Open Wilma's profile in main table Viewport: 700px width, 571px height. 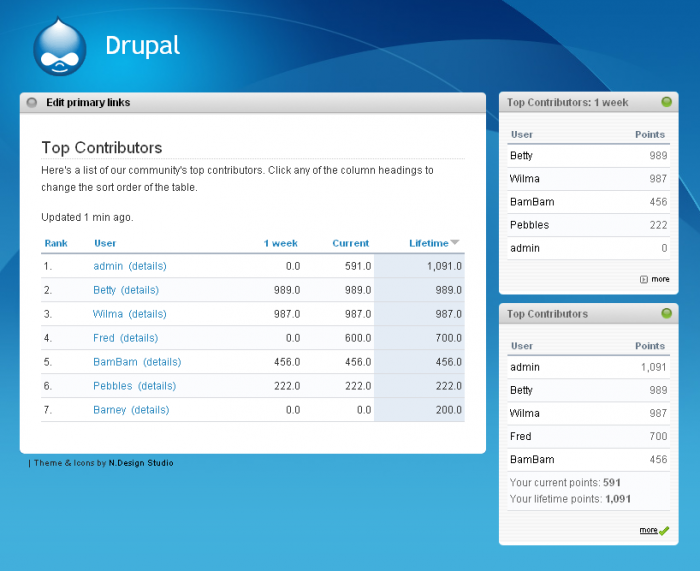pyautogui.click(x=108, y=314)
